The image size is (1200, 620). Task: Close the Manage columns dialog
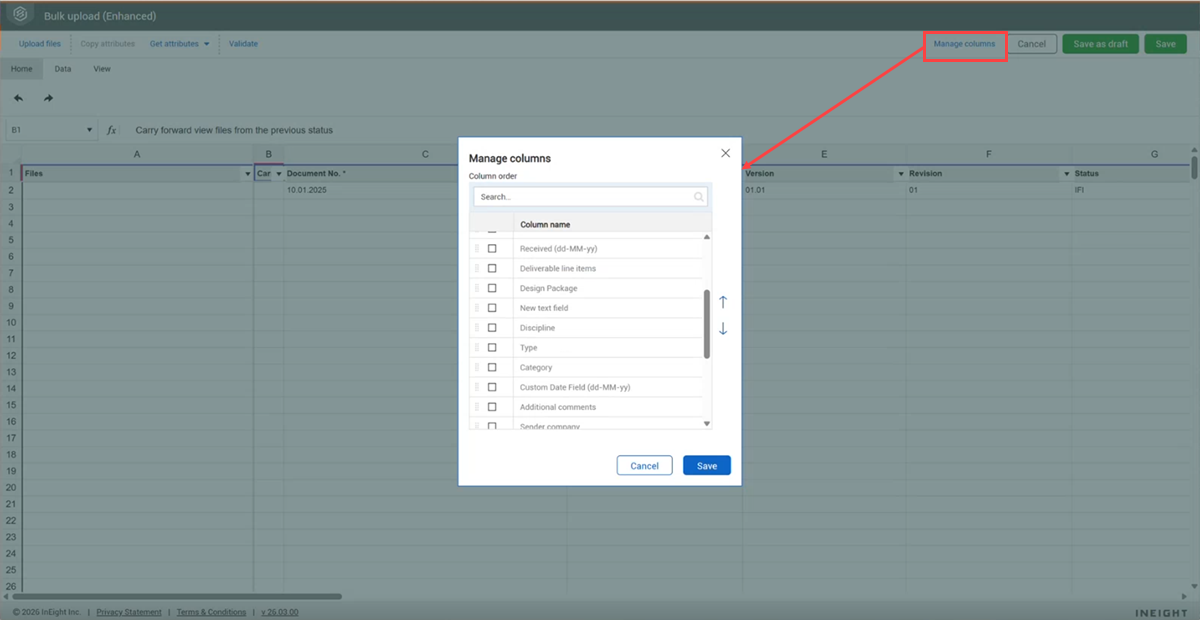click(x=725, y=153)
